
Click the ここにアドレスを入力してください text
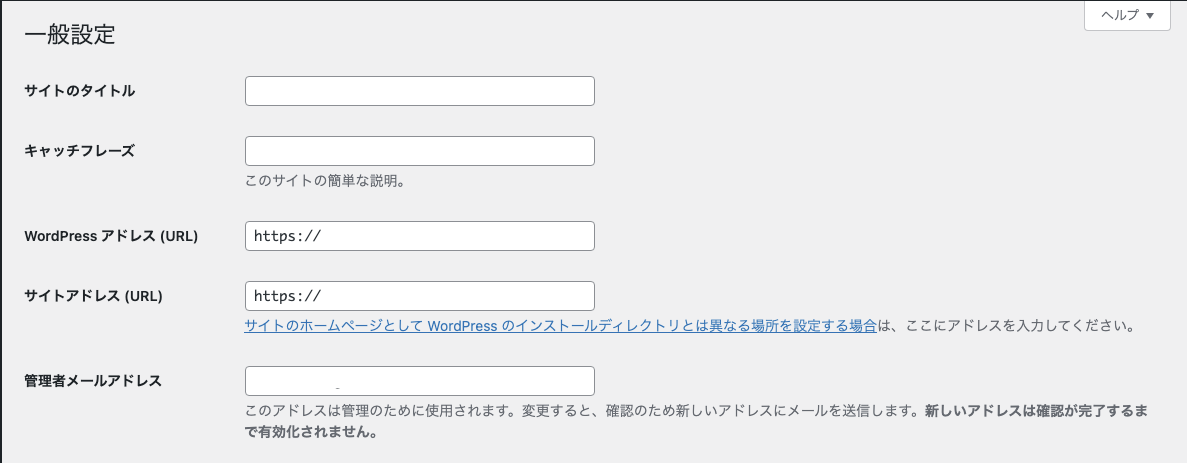(x=1014, y=327)
